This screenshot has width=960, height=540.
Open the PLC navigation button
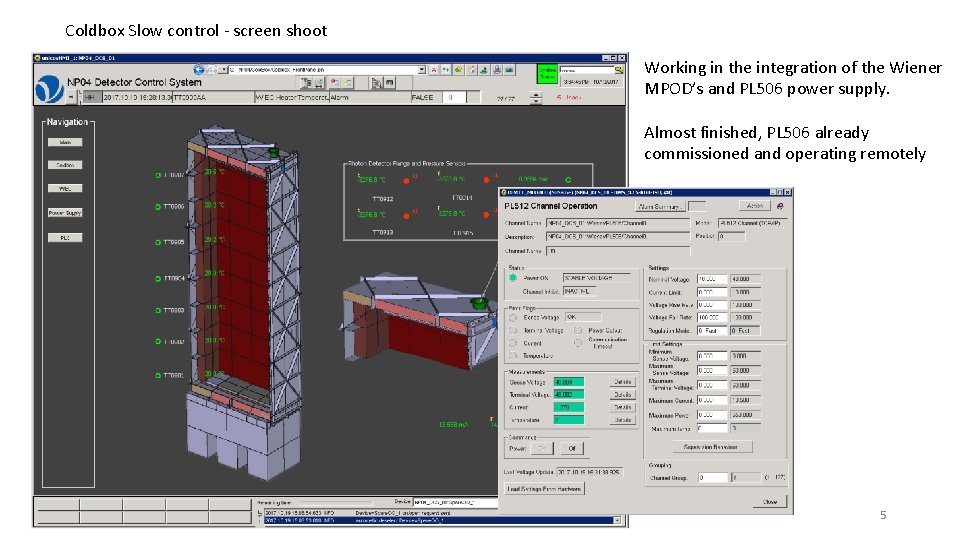coord(65,238)
